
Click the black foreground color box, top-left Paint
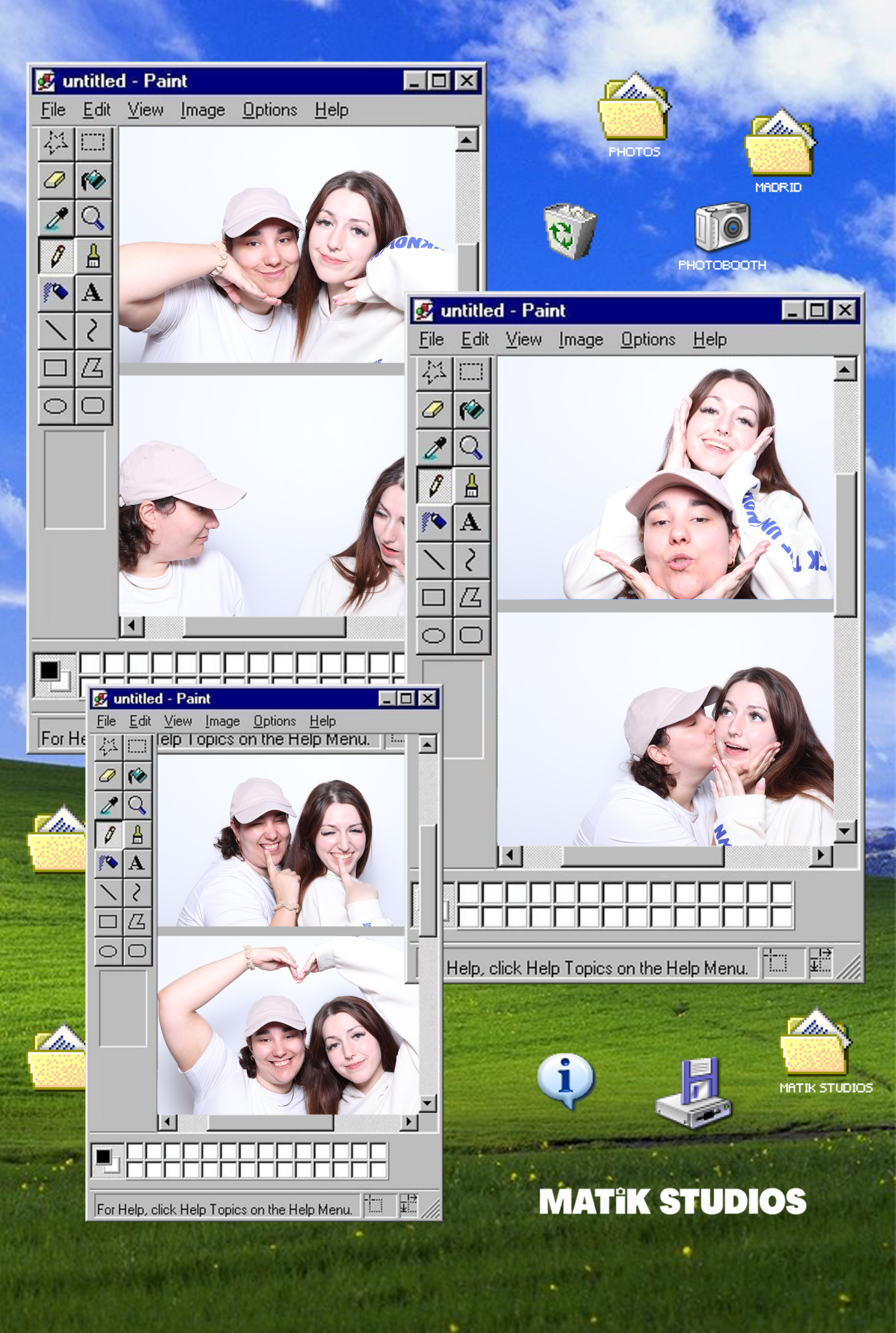[49, 670]
